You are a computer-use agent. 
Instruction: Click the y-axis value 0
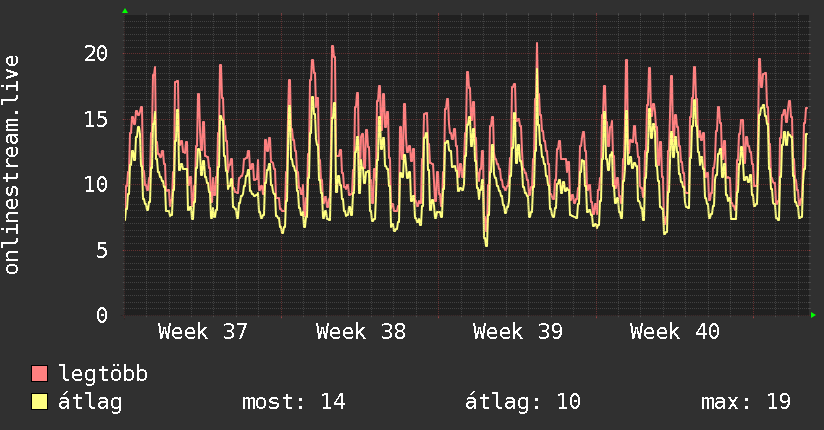click(102, 315)
